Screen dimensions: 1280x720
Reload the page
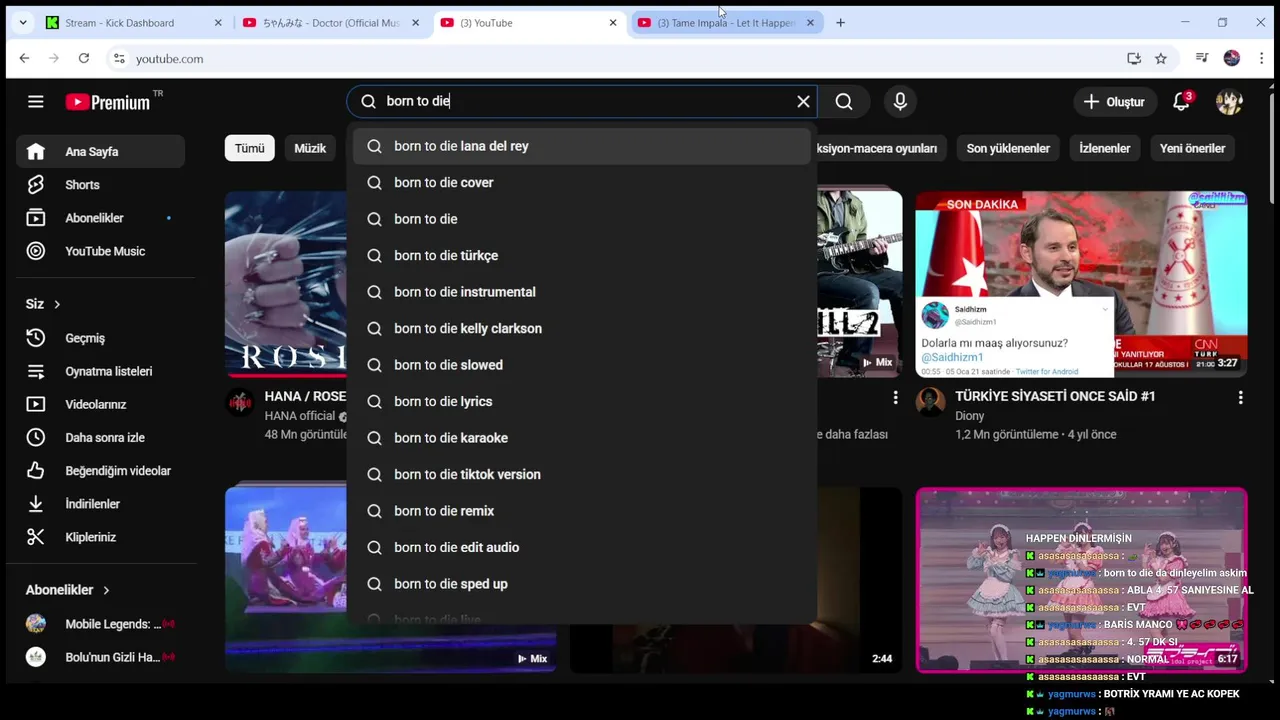84,59
